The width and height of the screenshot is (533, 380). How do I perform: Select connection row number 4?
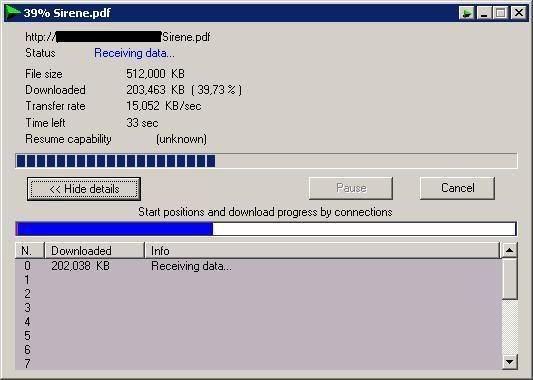point(258,322)
